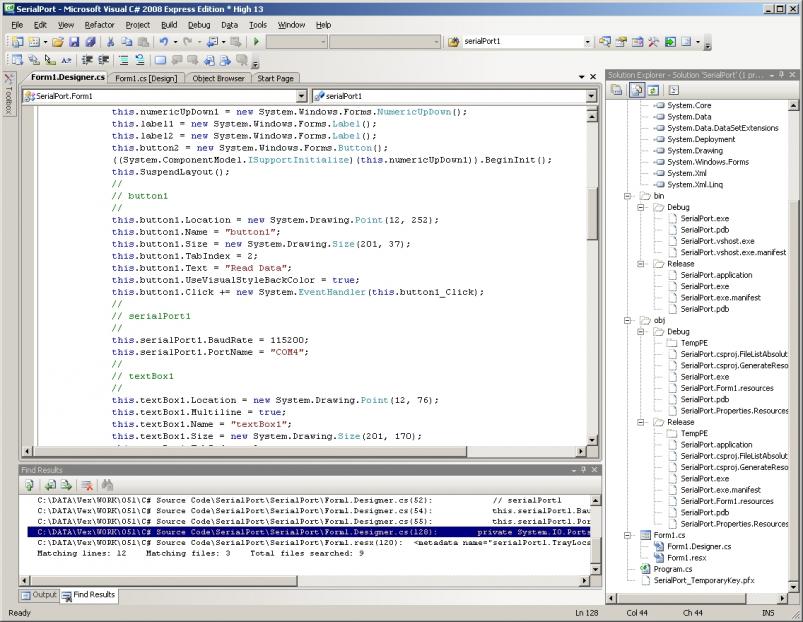Click the Cut scissors icon

pos(111,42)
